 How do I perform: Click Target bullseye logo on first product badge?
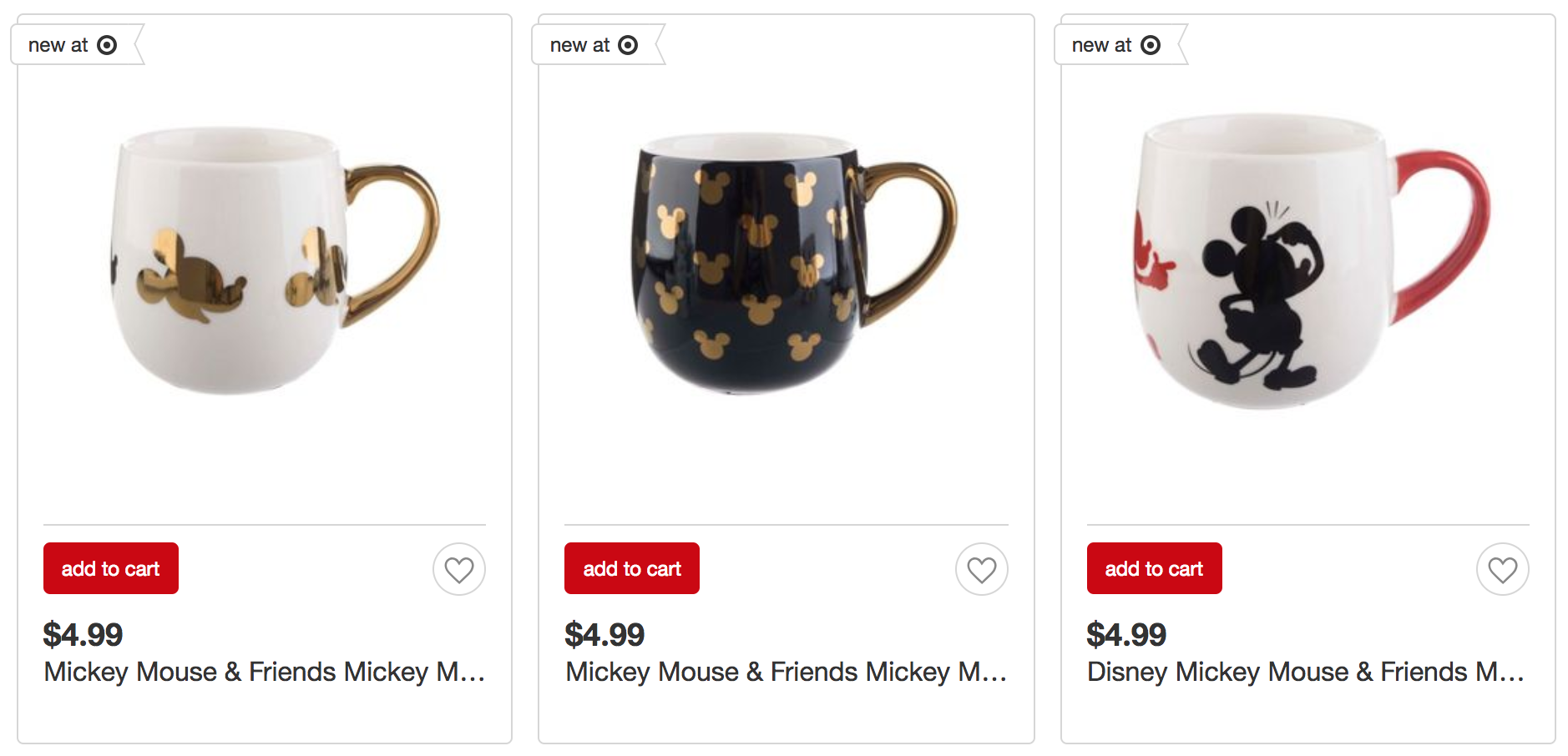(107, 45)
